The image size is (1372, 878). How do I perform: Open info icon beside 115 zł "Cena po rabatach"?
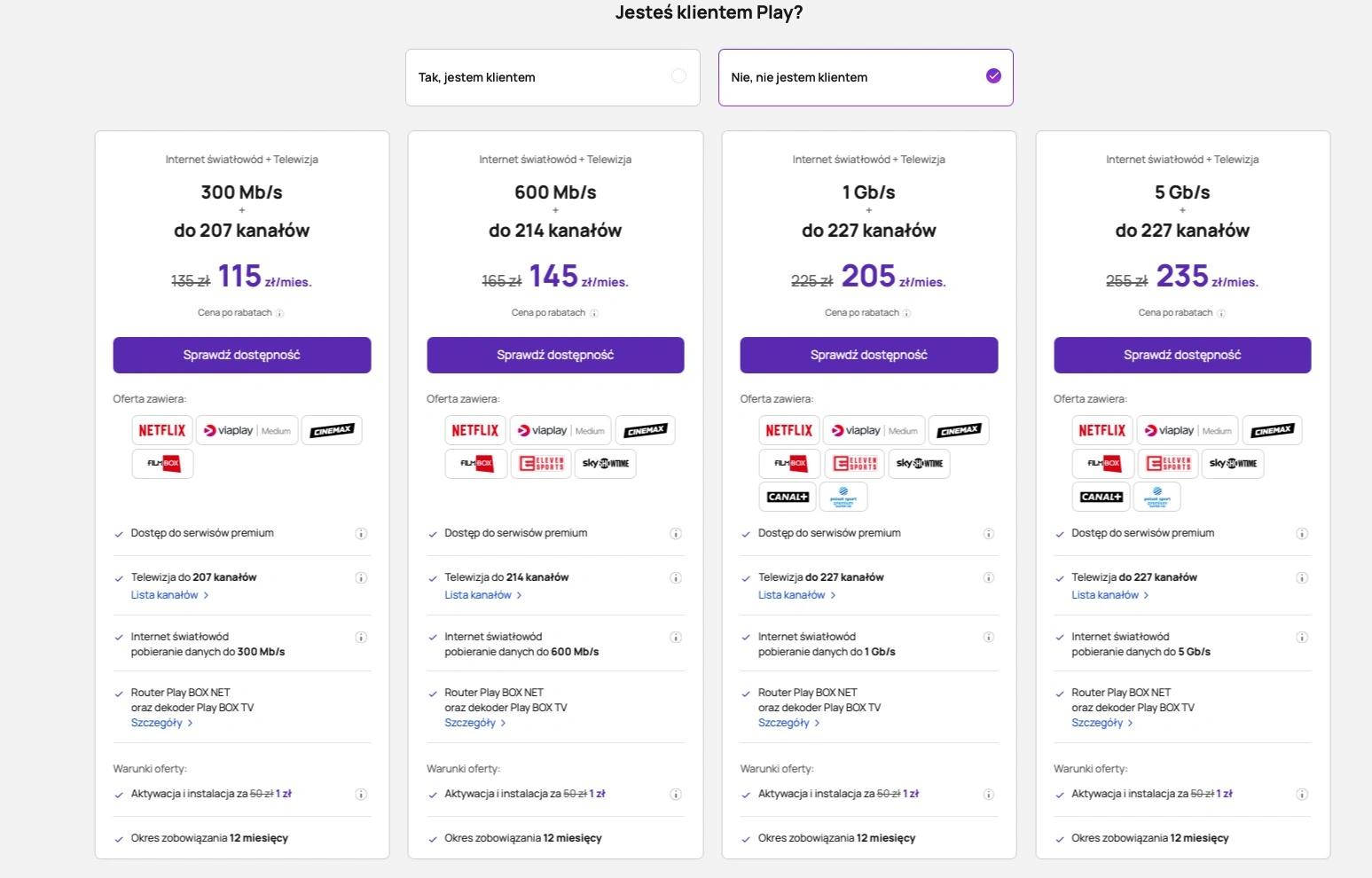click(x=279, y=313)
